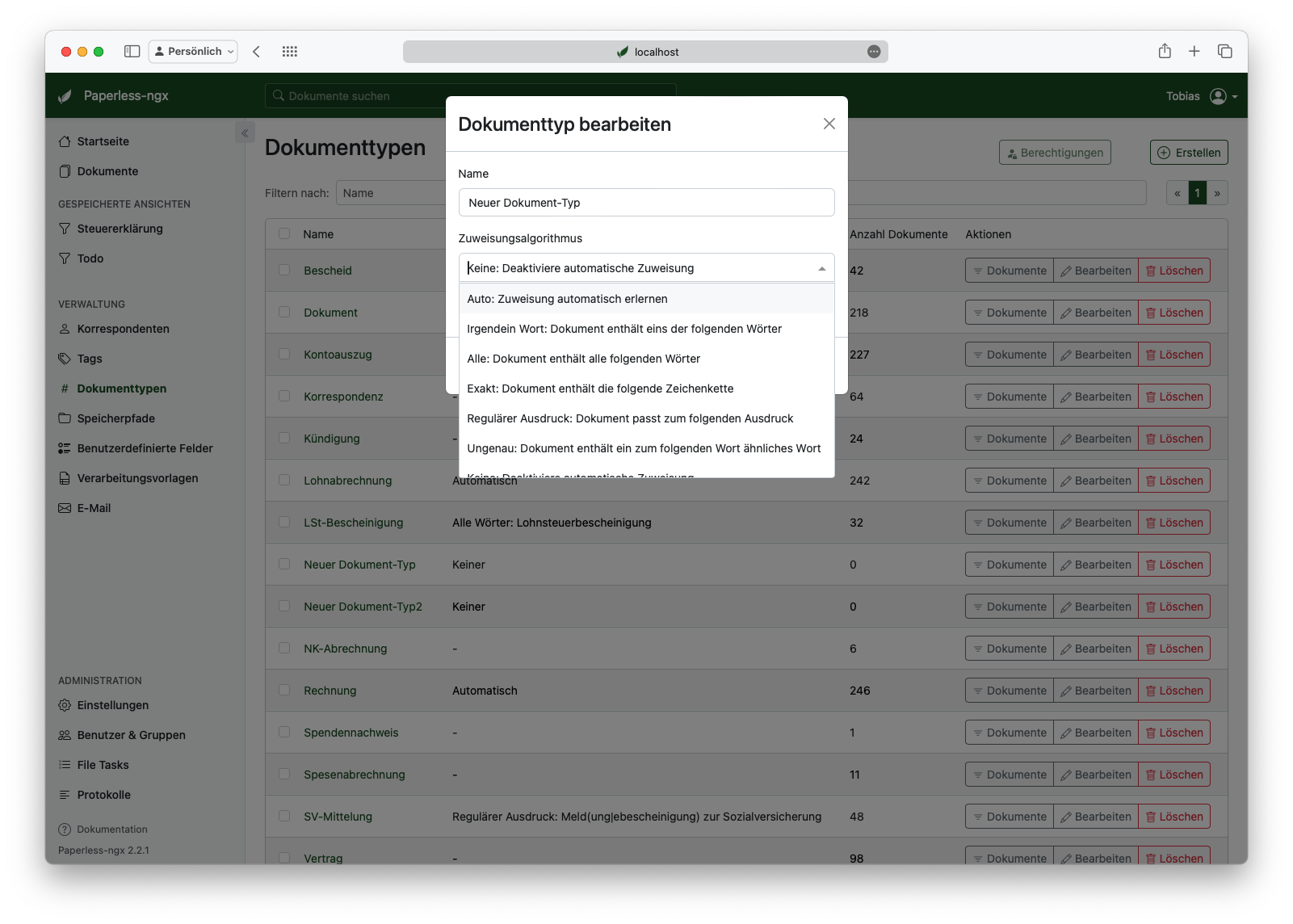Choose 'Regulärer Ausdruck' matching option
Screen dimensions: 1293x924
[630, 418]
